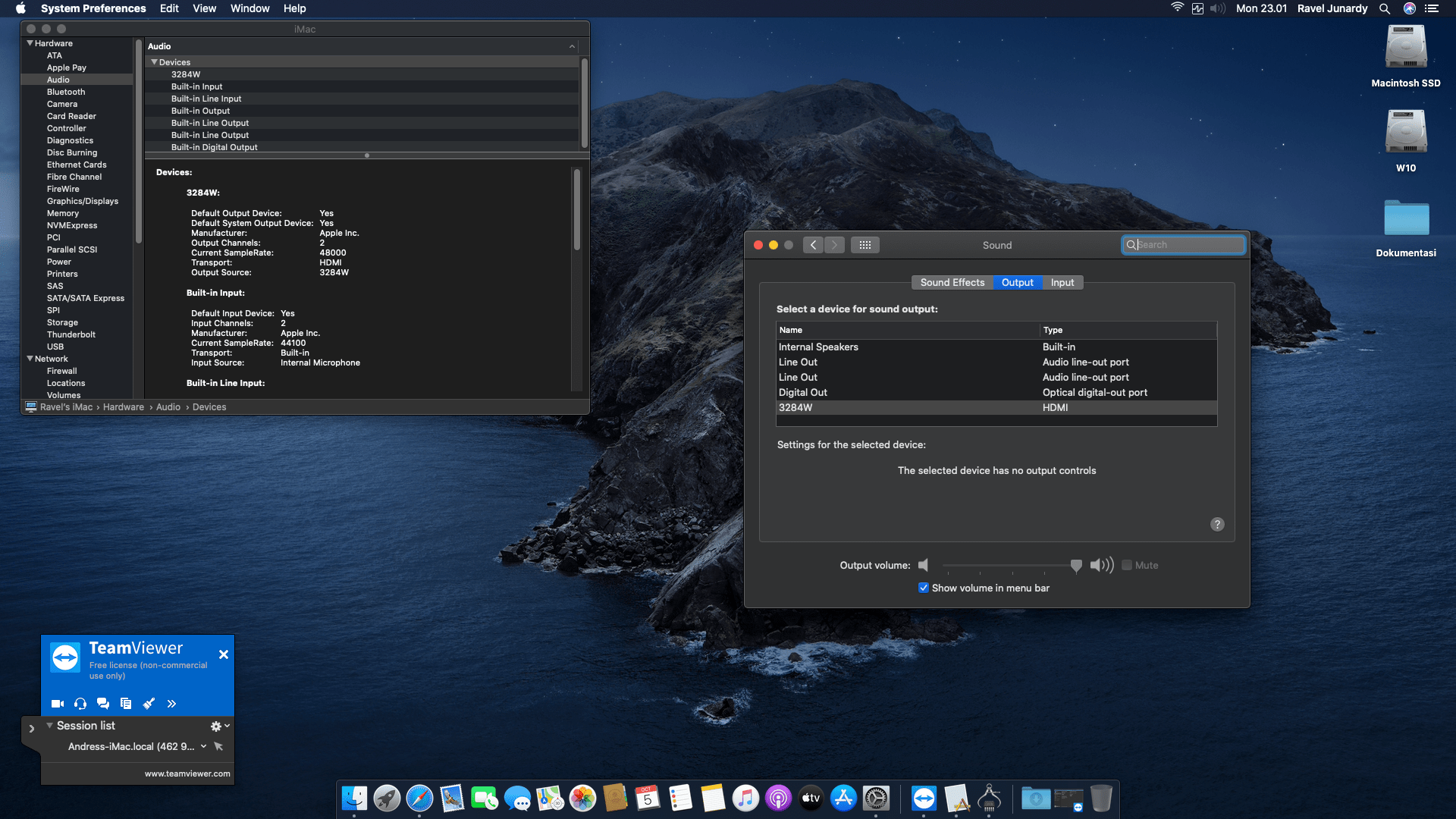The height and width of the screenshot is (819, 1456).
Task: Collapse Audio pane header chevron
Action: pos(572,47)
